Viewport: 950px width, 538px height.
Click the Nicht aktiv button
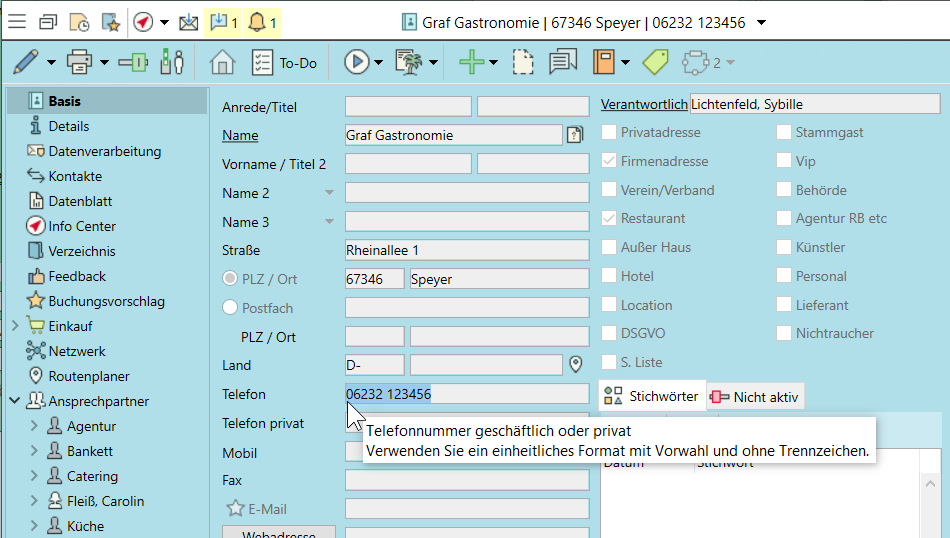click(x=755, y=396)
